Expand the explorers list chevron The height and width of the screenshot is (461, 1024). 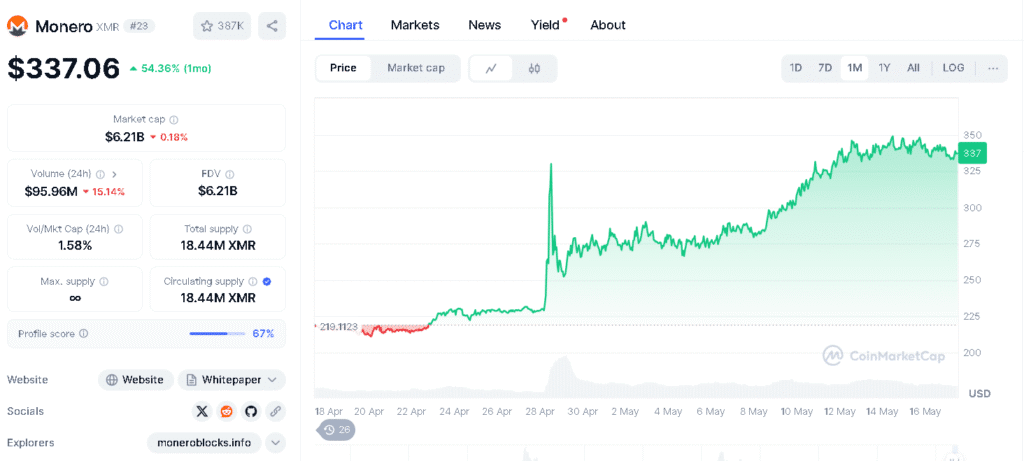click(x=276, y=443)
